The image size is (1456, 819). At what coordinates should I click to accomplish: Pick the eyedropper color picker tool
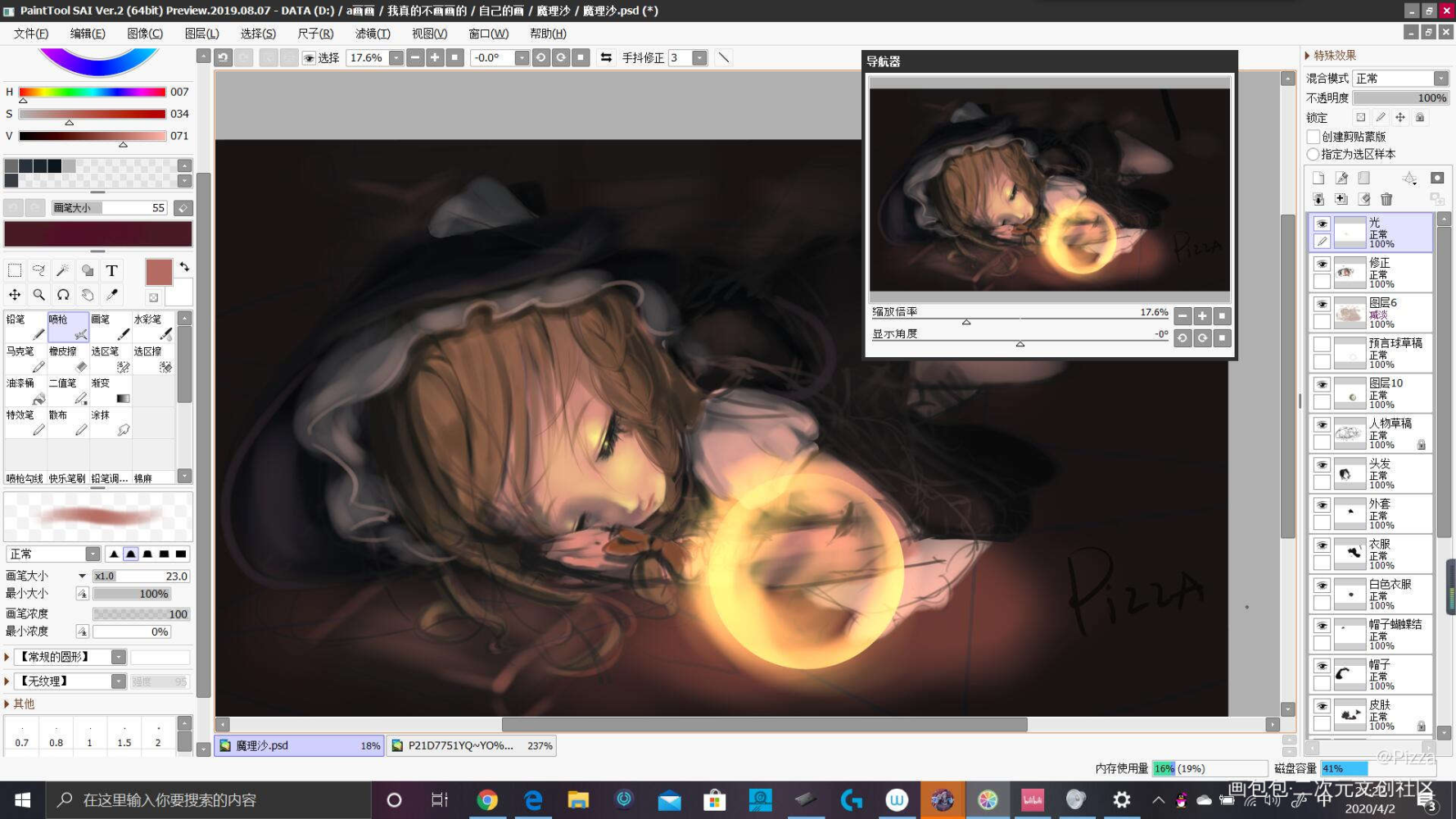(112, 295)
